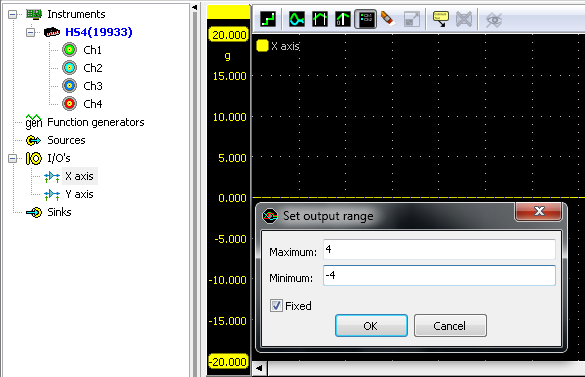Close the Set output range dialog
The image size is (585, 377).
pos(538,211)
